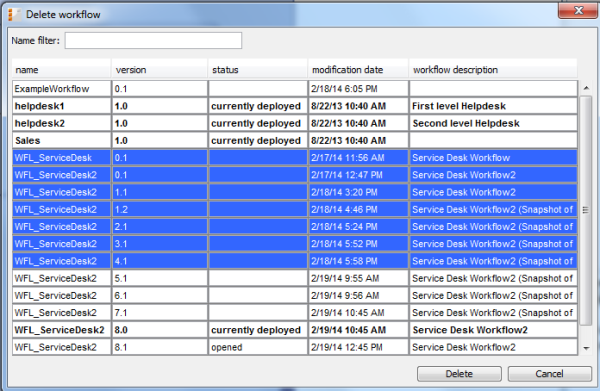This screenshot has width=600, height=391.
Task: Select WFL_ServiceDesk2 version 5.1 row
Action: (x=295, y=278)
